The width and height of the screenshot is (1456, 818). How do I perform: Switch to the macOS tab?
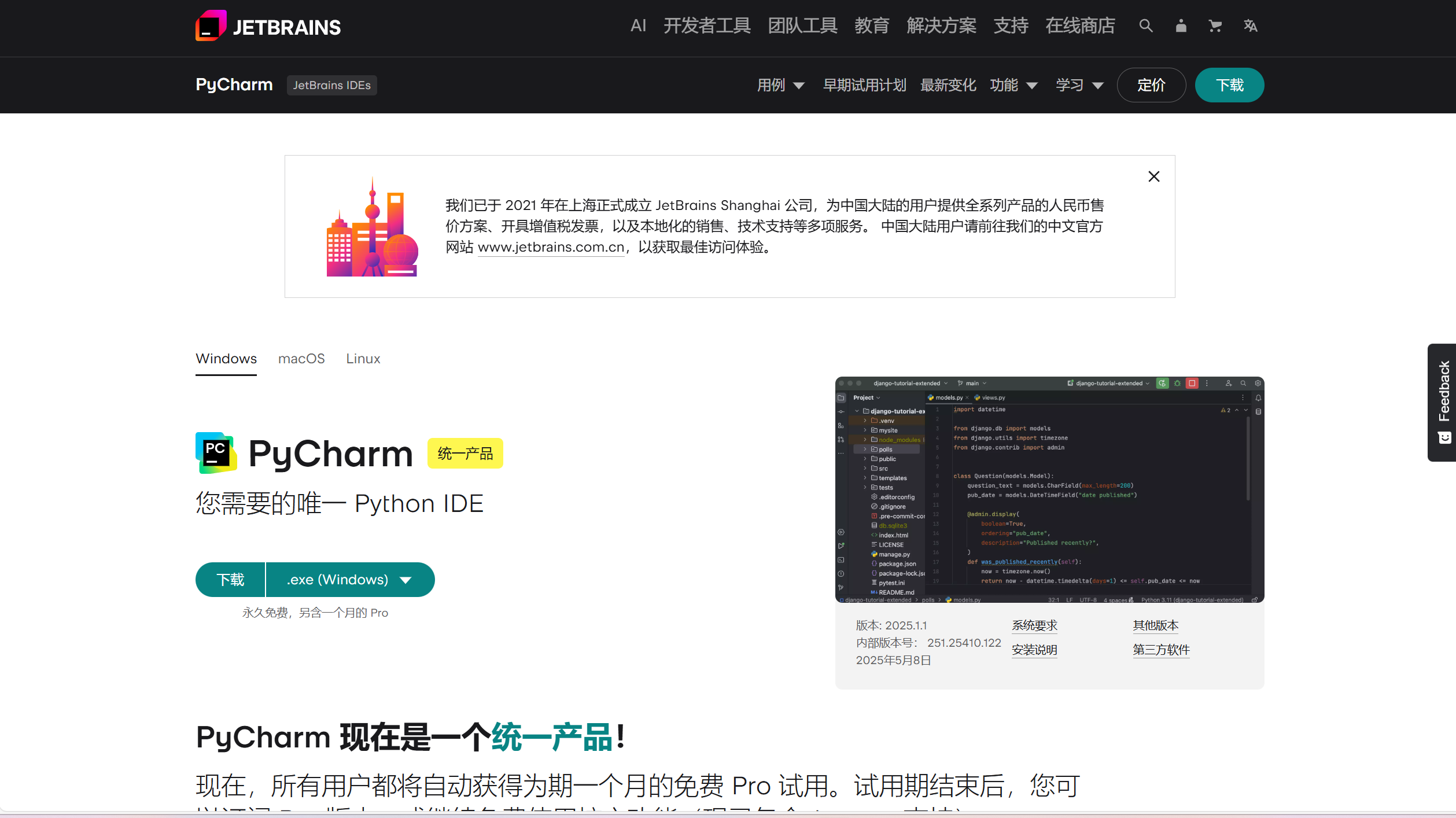[x=301, y=359]
